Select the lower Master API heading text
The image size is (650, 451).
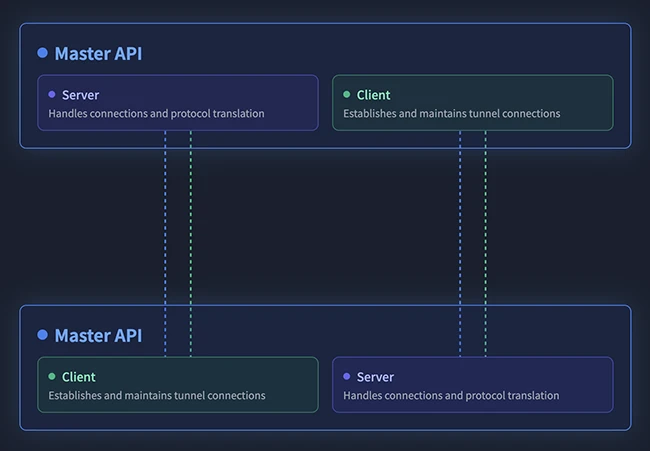coord(98,336)
